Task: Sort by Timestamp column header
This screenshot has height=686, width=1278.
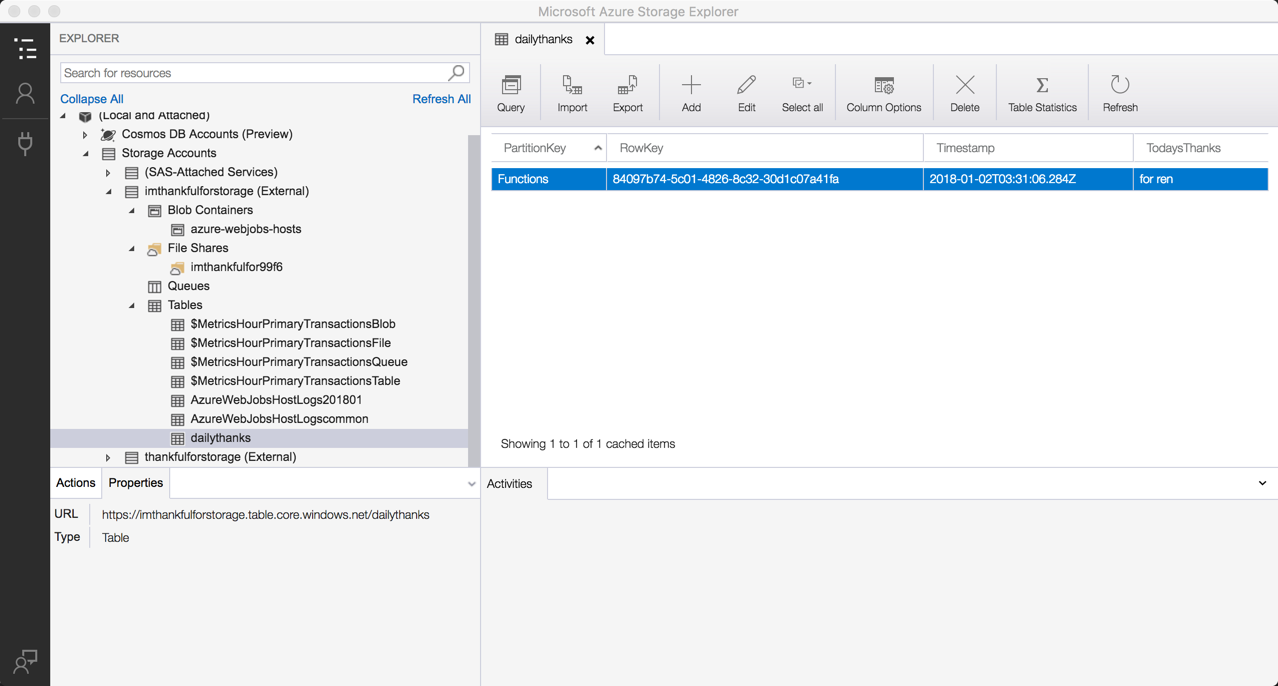Action: pyautogui.click(x=1028, y=148)
